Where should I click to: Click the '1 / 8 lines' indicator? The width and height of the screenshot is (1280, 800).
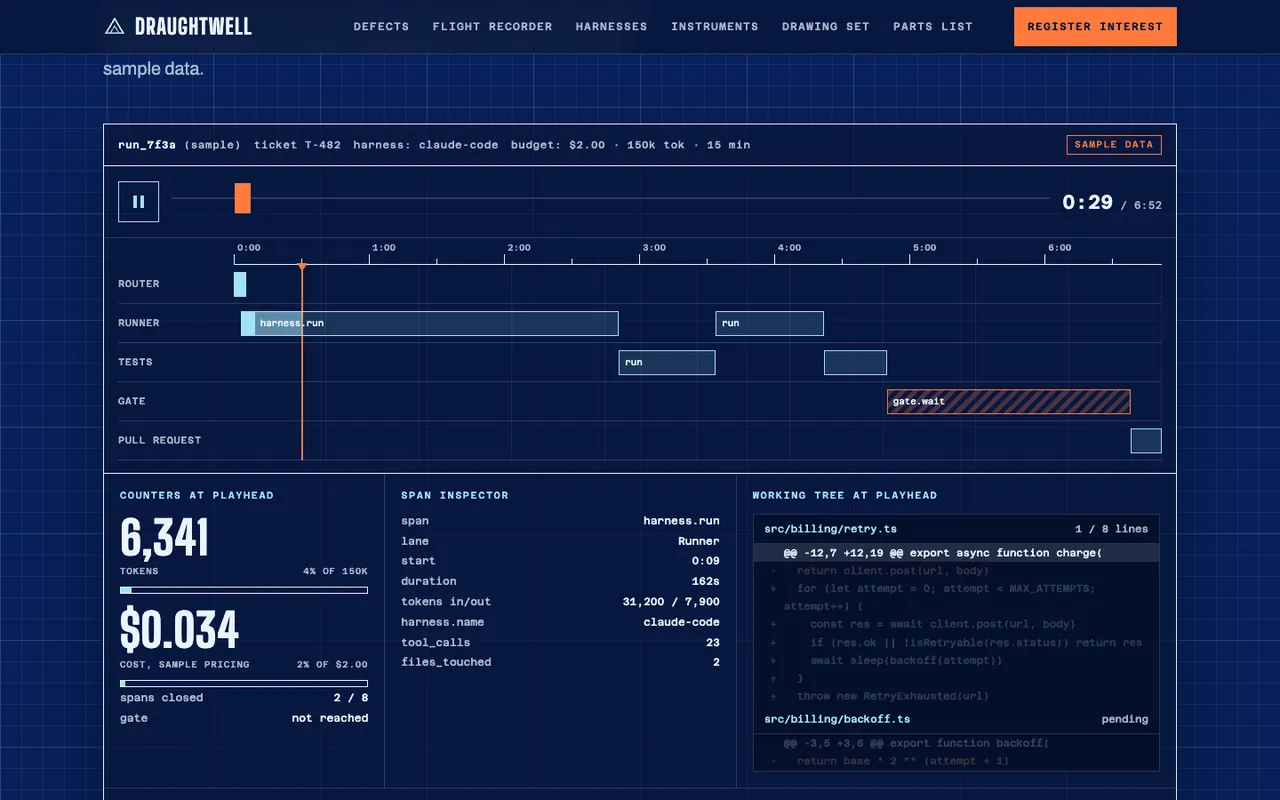pyautogui.click(x=1112, y=529)
